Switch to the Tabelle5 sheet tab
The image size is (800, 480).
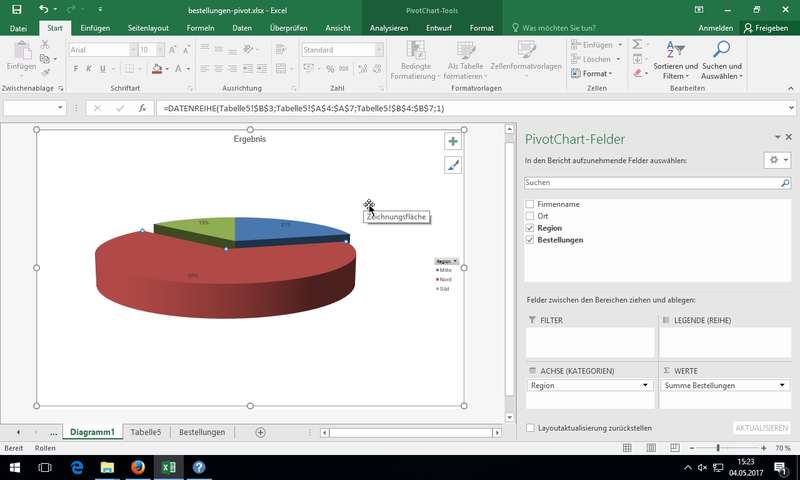click(x=145, y=432)
